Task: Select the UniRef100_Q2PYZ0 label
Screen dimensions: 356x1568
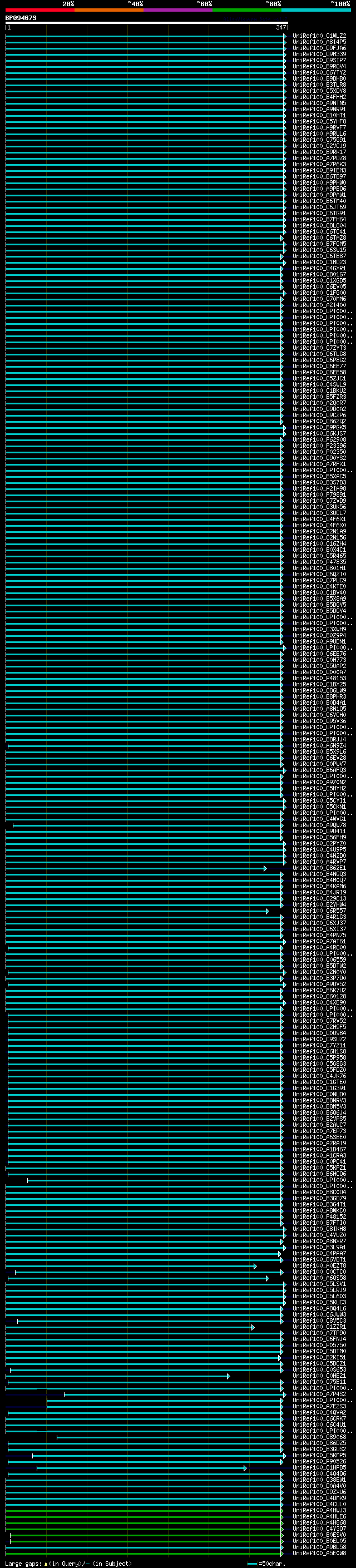Action: tap(319, 844)
